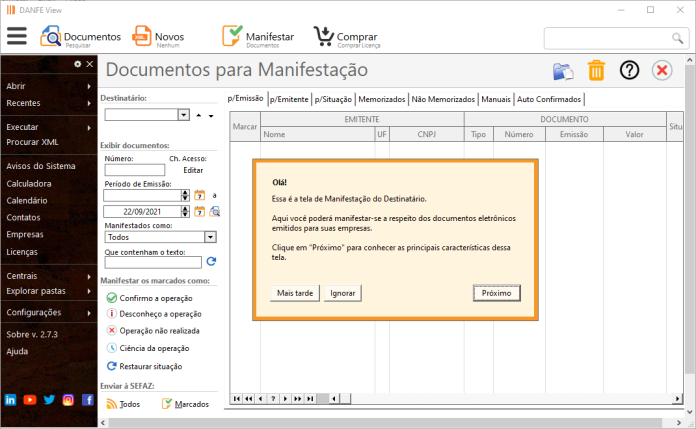Click the Mais tarde button
This screenshot has height=429, width=696.
click(295, 293)
